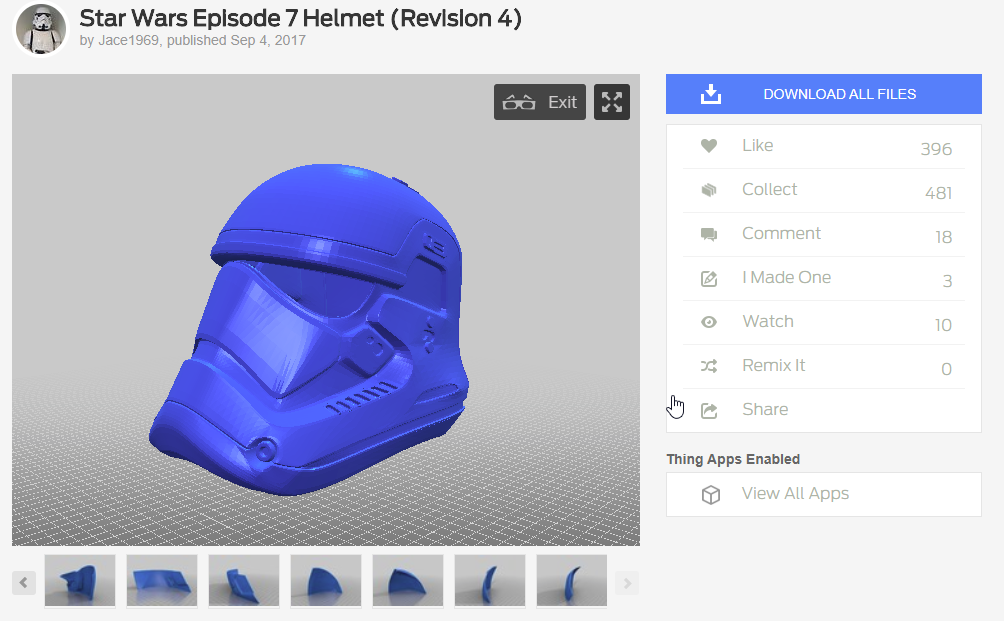Click the Star Wars Episode 7 Helmet title
Viewport: 1004px width, 621px height.
coord(300,18)
